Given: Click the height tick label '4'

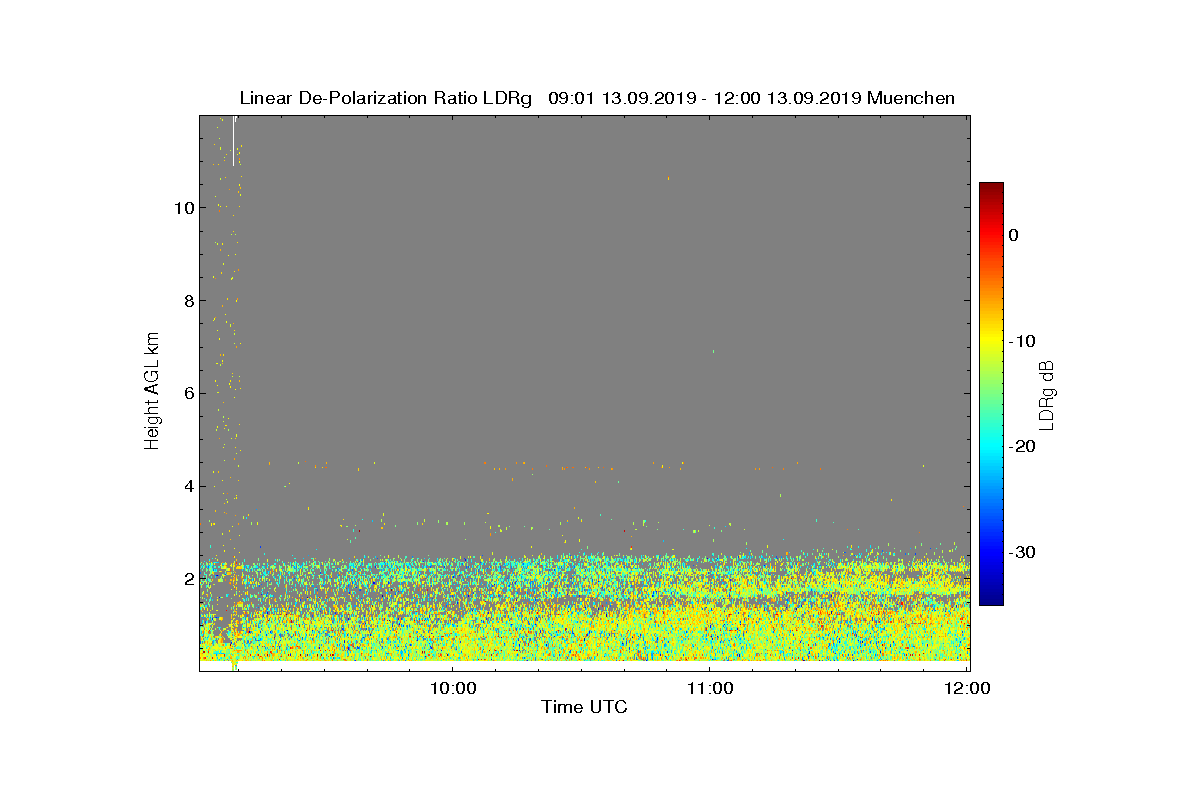Looking at the screenshot, I should tap(187, 486).
